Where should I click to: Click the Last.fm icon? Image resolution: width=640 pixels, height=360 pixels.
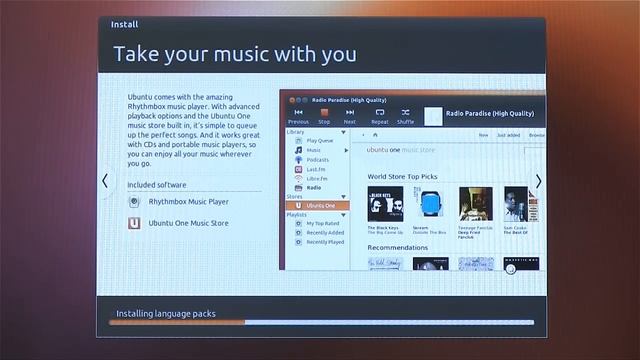click(298, 169)
